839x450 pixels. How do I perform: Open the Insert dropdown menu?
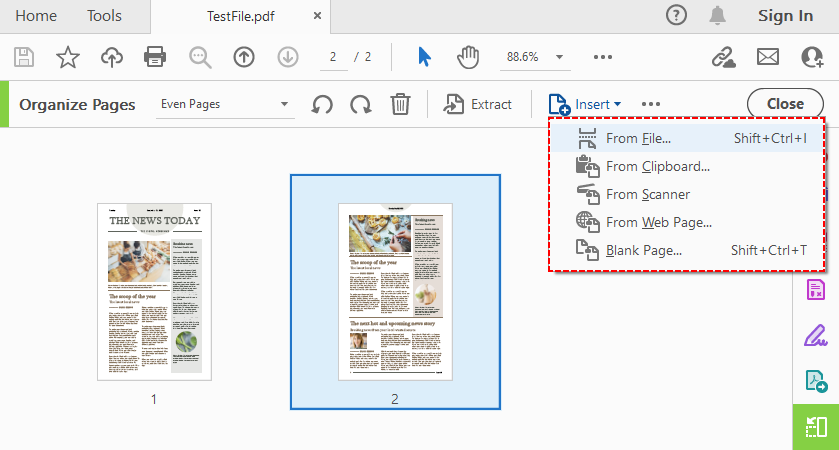[x=585, y=104]
